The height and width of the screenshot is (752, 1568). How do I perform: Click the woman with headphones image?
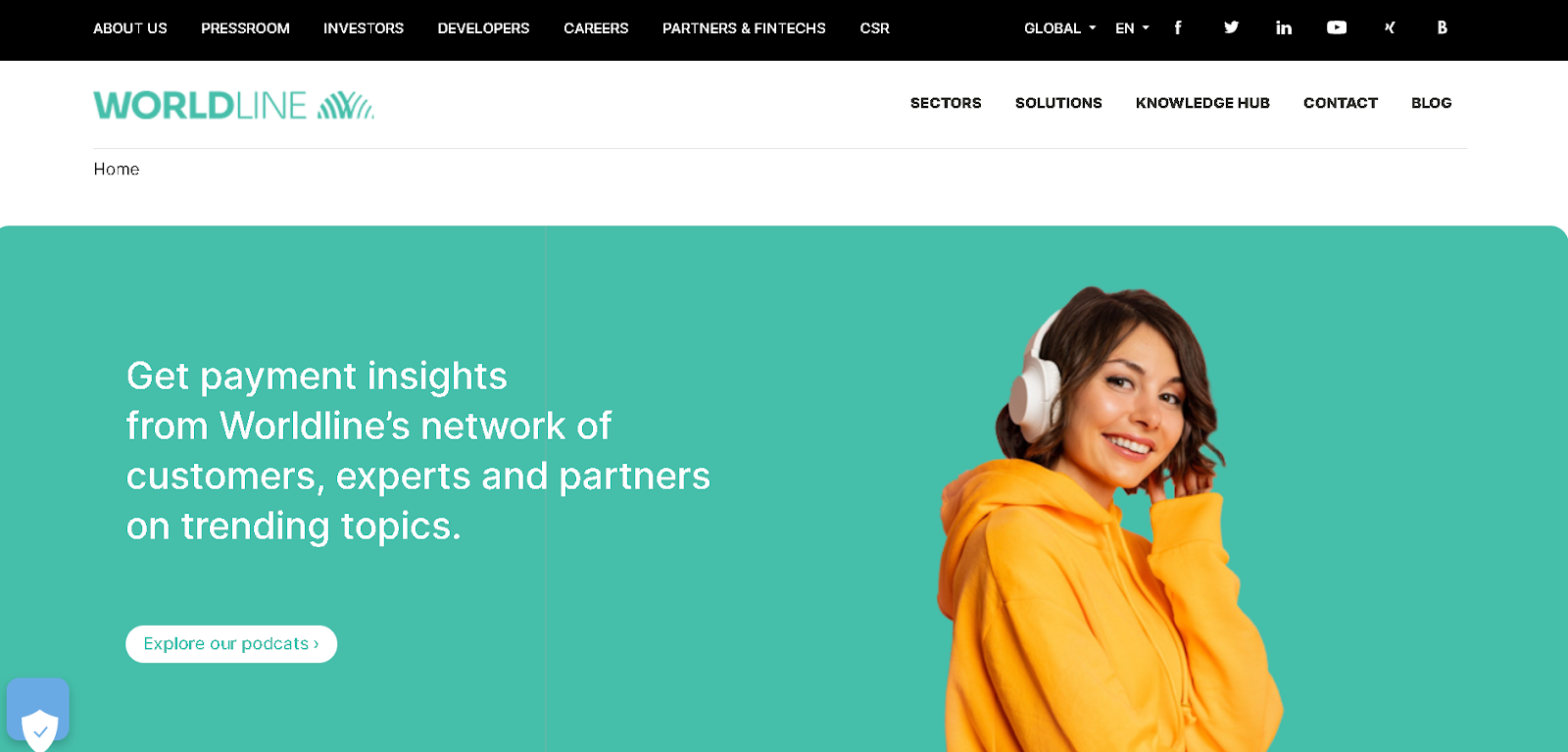point(1107,520)
